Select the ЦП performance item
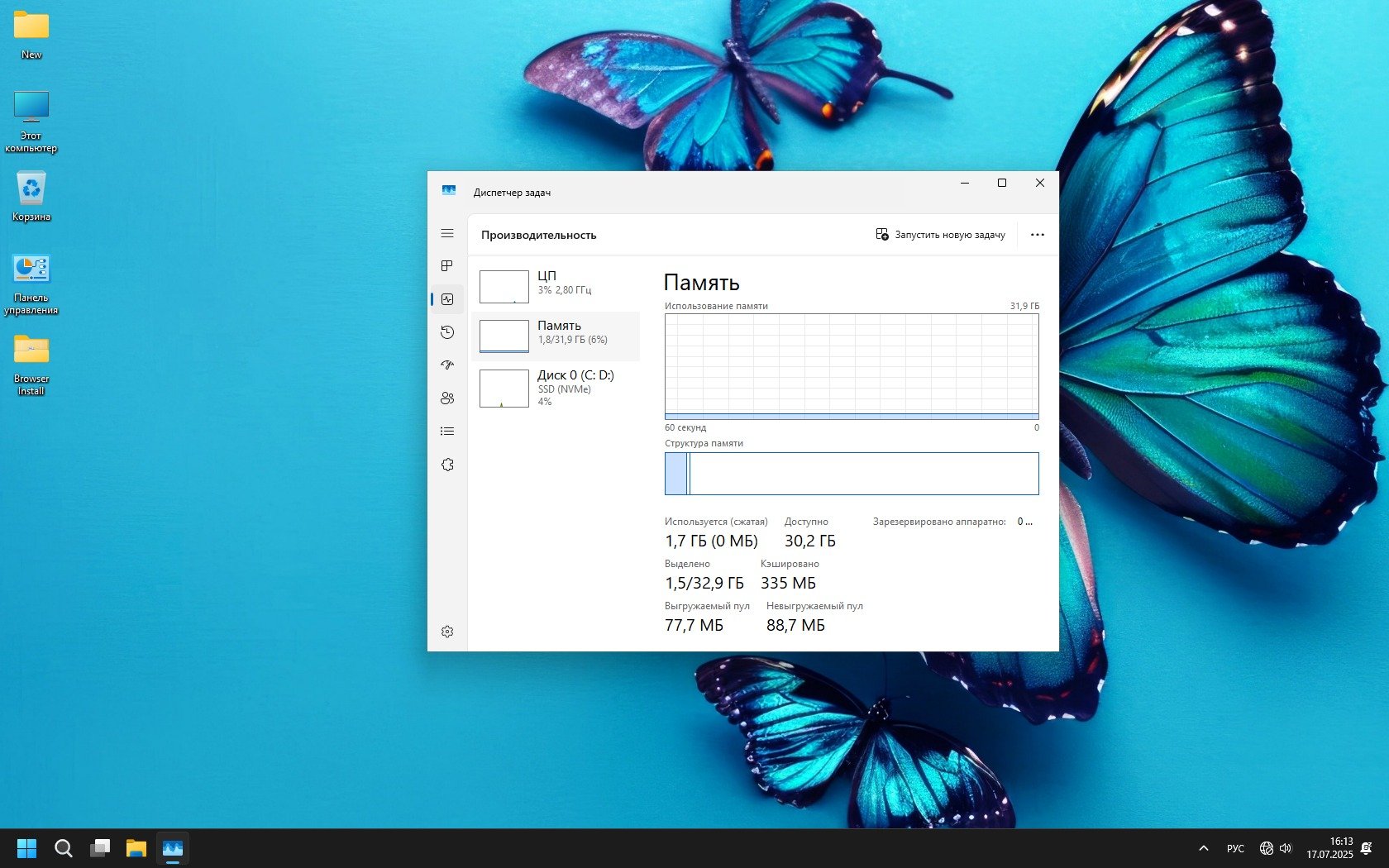 pos(556,286)
